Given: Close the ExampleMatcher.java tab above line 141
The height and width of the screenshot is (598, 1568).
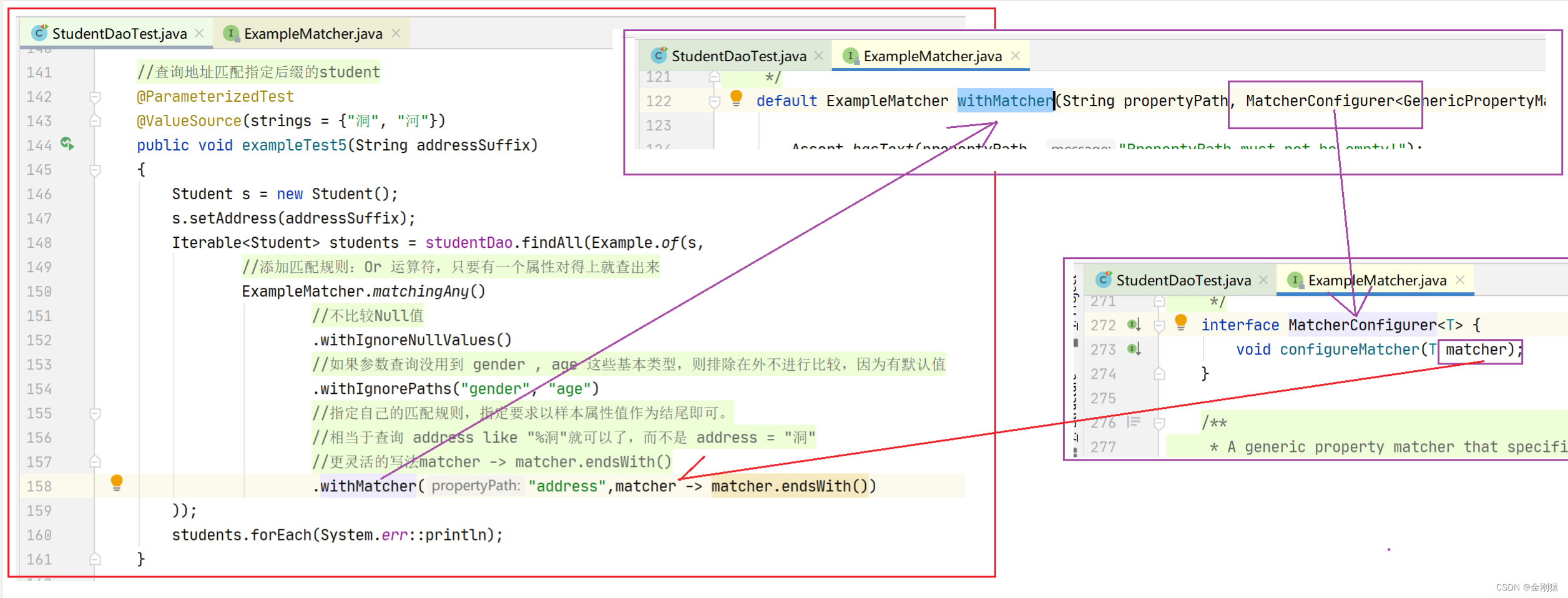Looking at the screenshot, I should [x=396, y=33].
